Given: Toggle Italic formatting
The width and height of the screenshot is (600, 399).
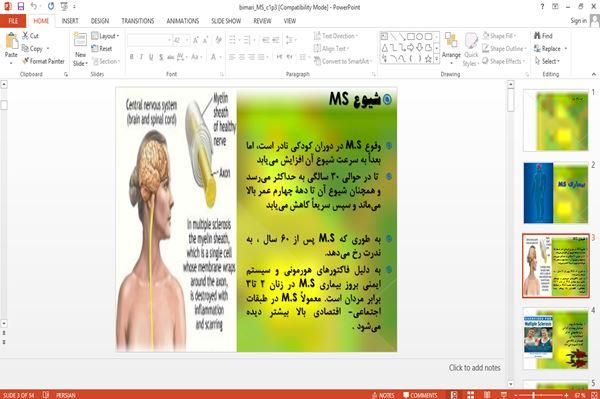Looking at the screenshot, I should coord(141,57).
